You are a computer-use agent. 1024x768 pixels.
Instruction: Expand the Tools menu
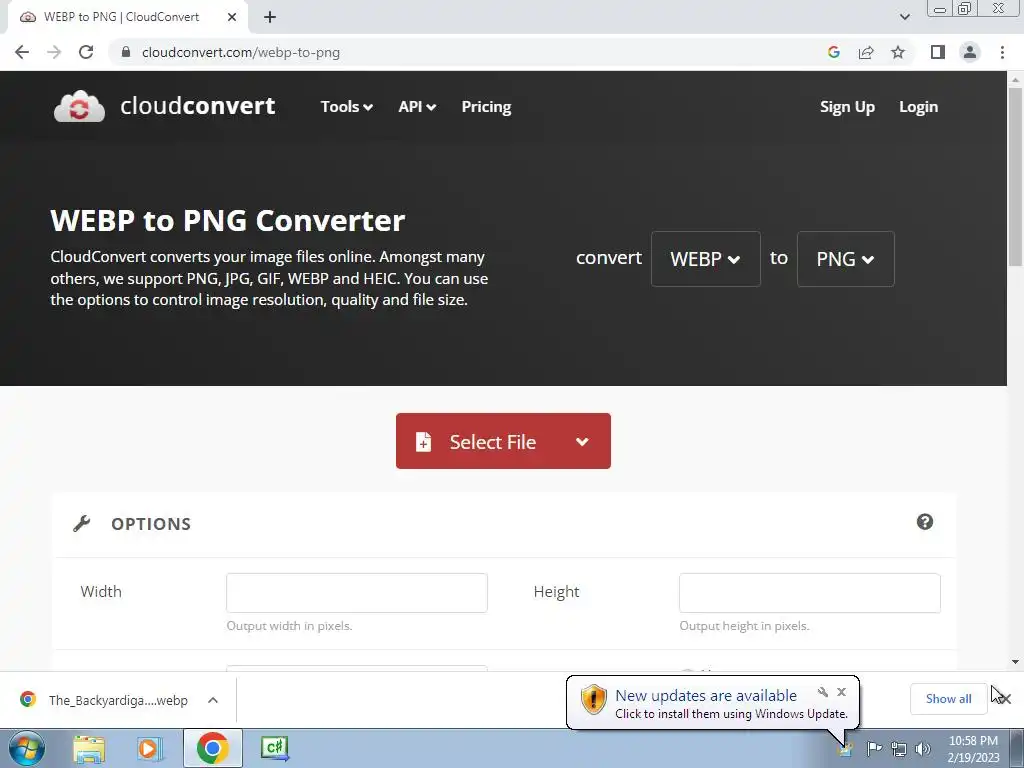click(346, 106)
